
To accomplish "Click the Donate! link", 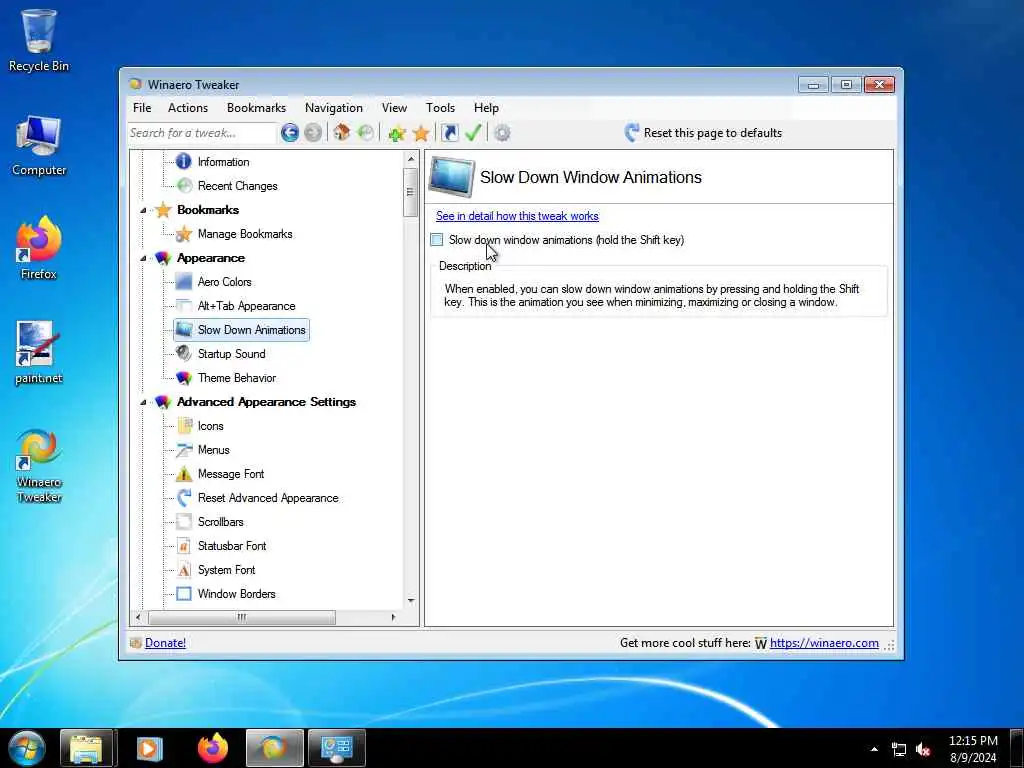I will (x=165, y=643).
